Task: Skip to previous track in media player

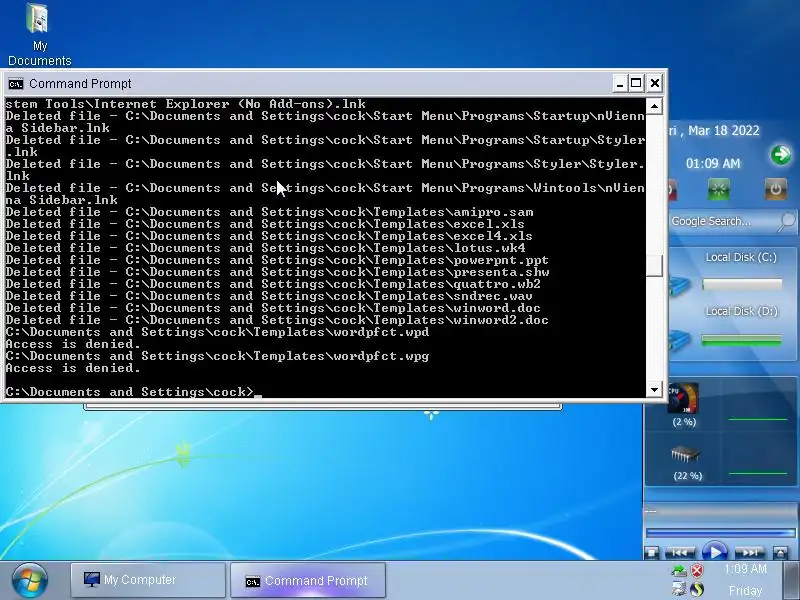Action: click(680, 553)
